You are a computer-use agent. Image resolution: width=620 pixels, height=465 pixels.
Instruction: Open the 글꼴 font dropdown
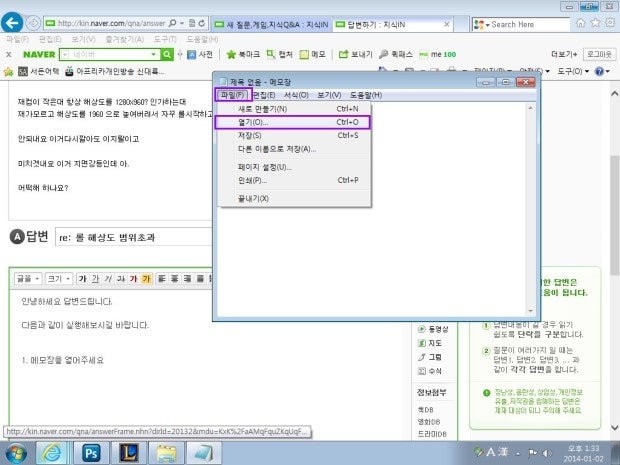[x=28, y=278]
